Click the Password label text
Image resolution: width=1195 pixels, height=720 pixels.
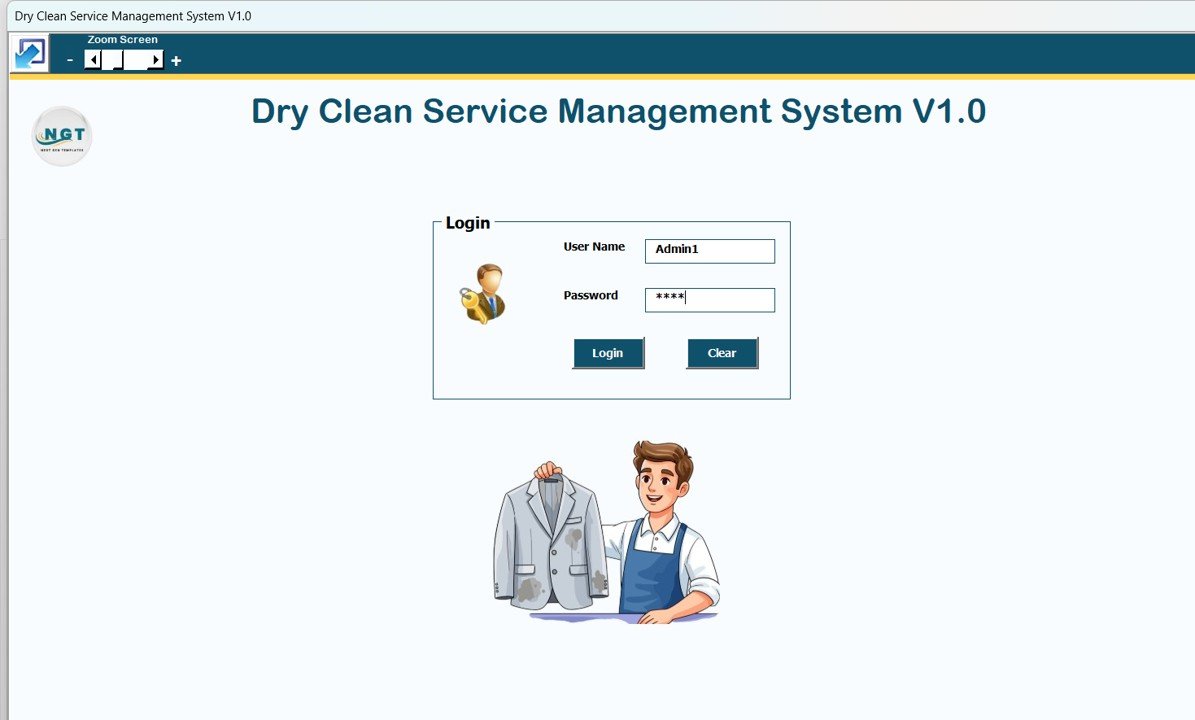[x=590, y=296]
